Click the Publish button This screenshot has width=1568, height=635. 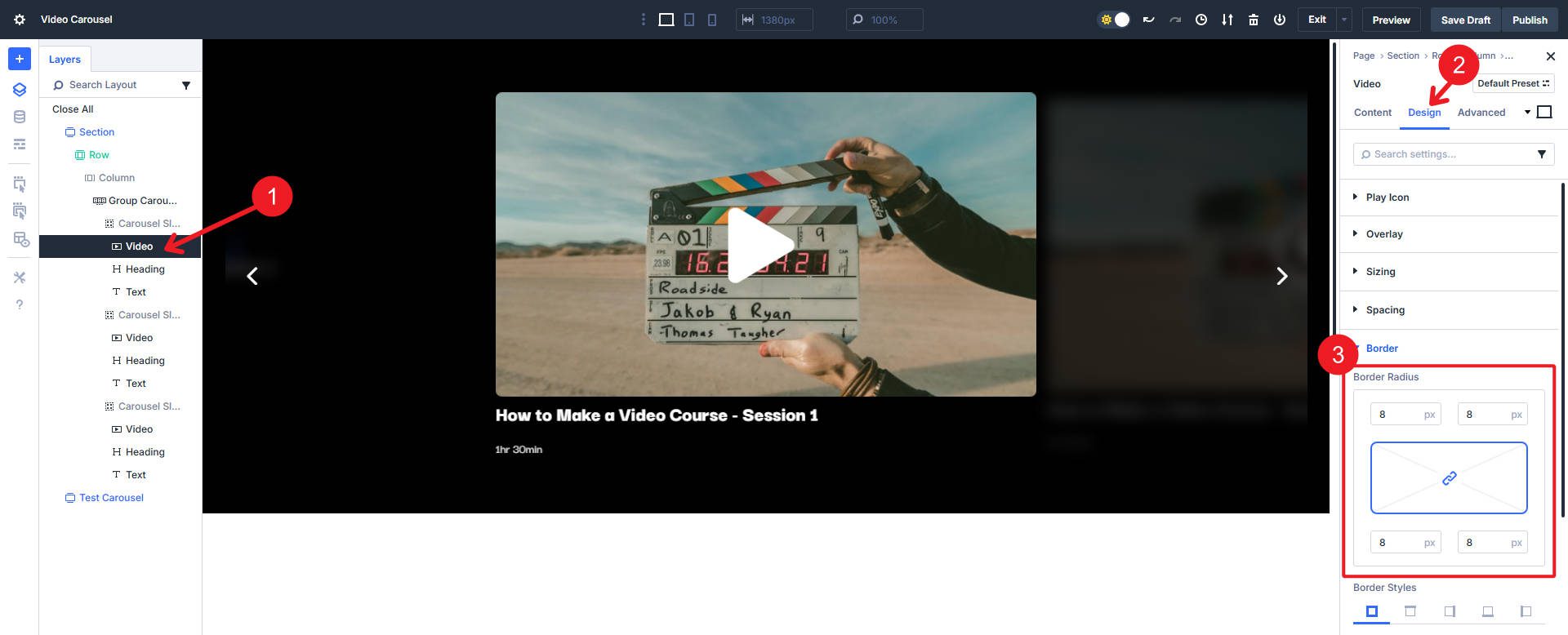tap(1529, 20)
